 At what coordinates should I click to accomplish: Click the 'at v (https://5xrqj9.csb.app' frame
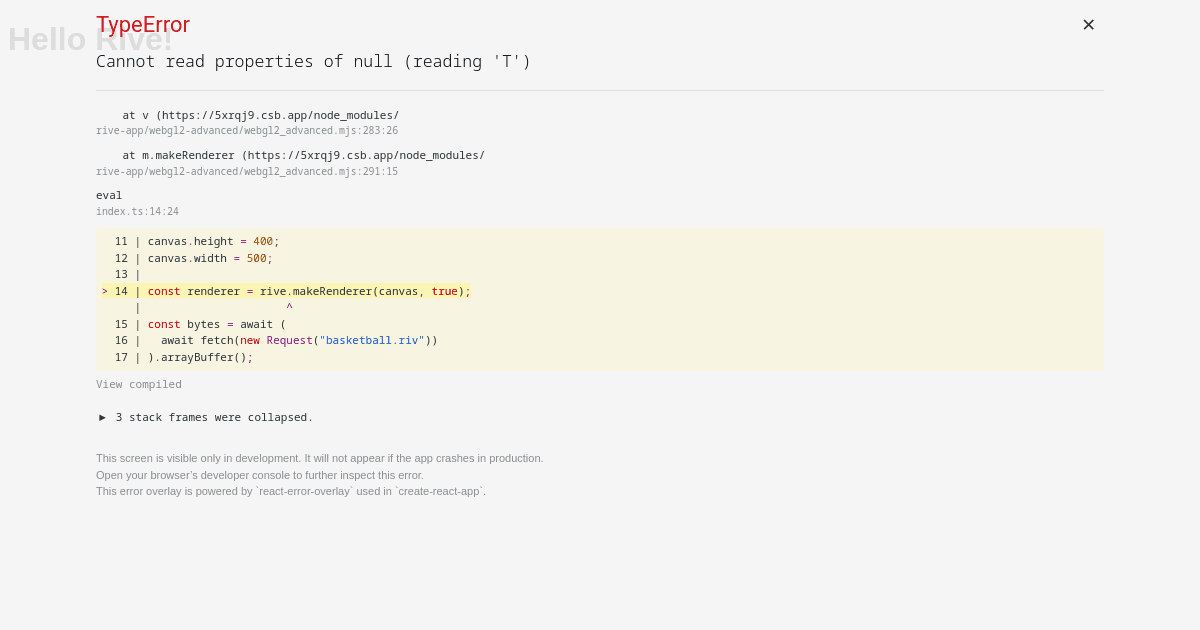(x=260, y=116)
